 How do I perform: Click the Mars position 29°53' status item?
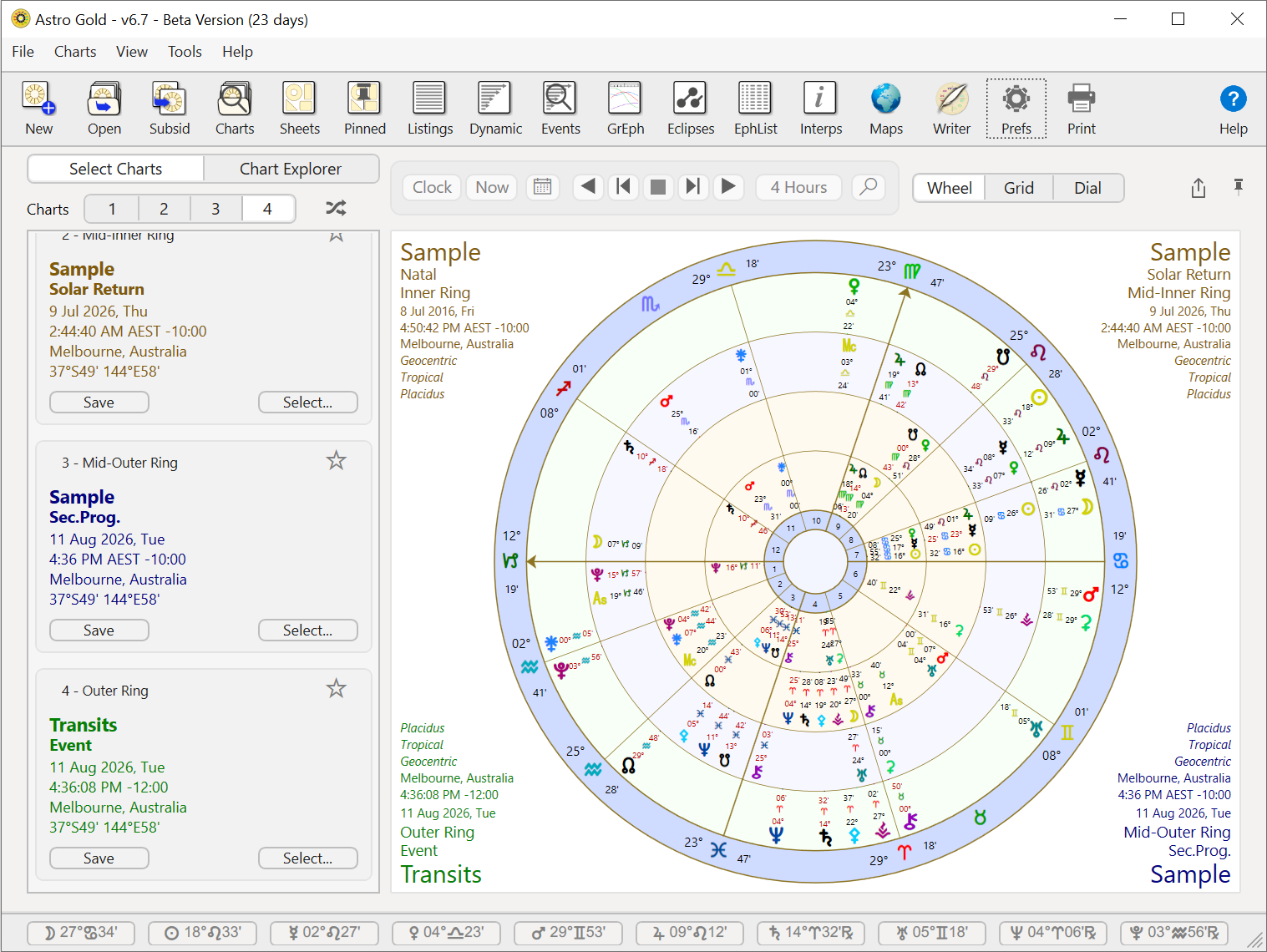click(569, 933)
